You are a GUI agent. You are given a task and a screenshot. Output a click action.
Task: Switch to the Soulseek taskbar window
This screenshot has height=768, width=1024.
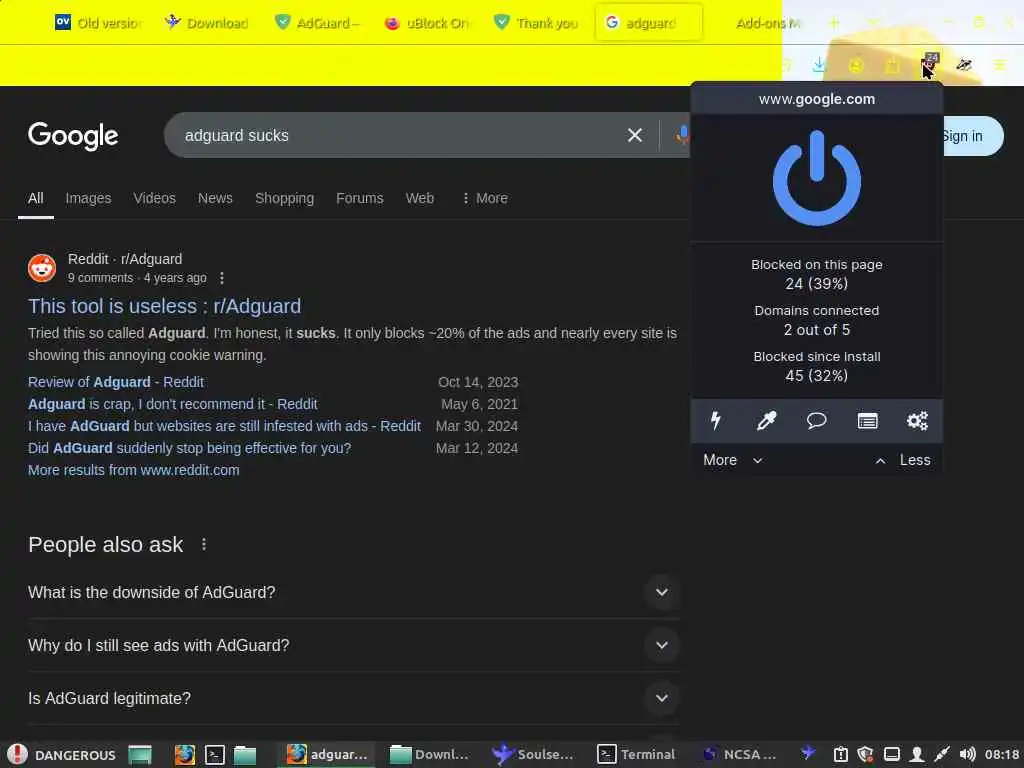[x=532, y=755]
